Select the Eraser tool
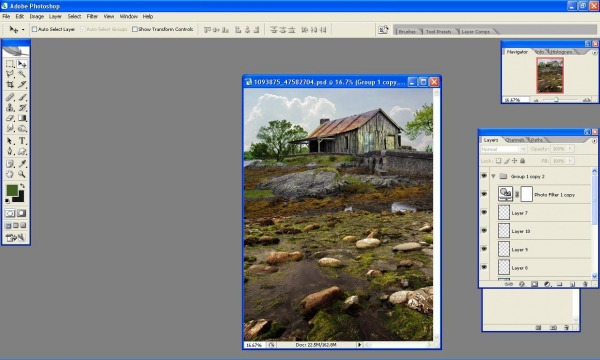This screenshot has height=360, width=600. point(10,118)
